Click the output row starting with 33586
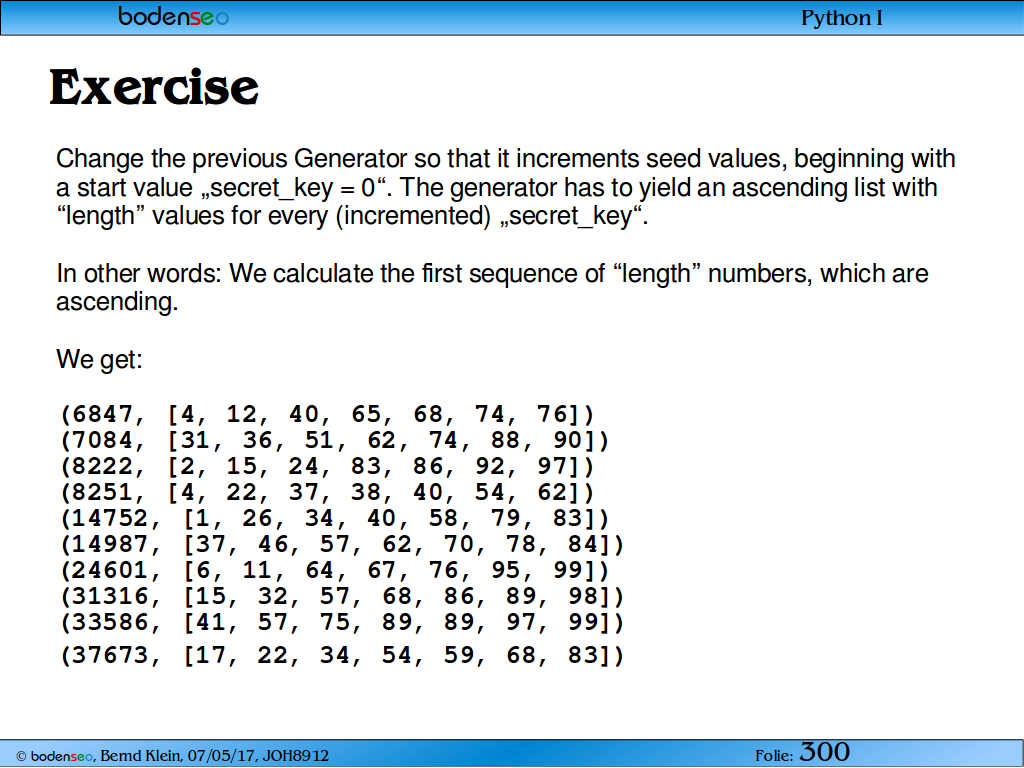The width and height of the screenshot is (1024, 768). [x=343, y=622]
